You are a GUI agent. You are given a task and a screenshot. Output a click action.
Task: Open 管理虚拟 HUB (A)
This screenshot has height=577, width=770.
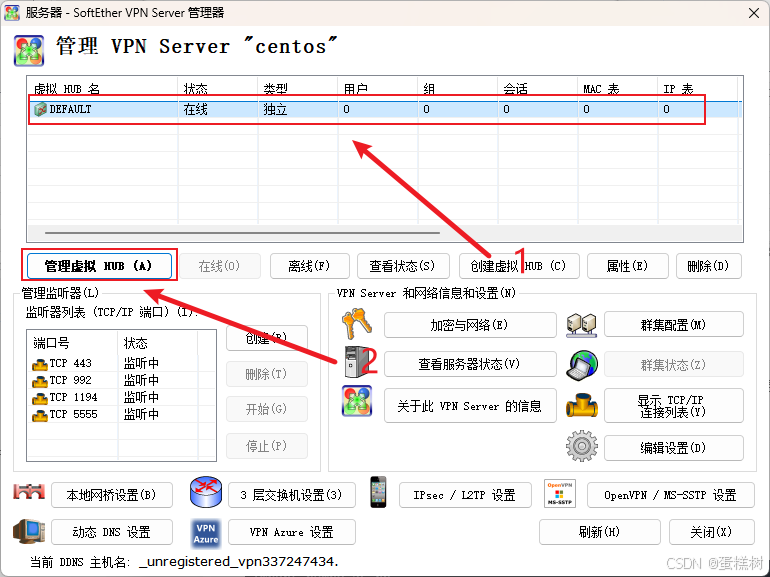(99, 266)
